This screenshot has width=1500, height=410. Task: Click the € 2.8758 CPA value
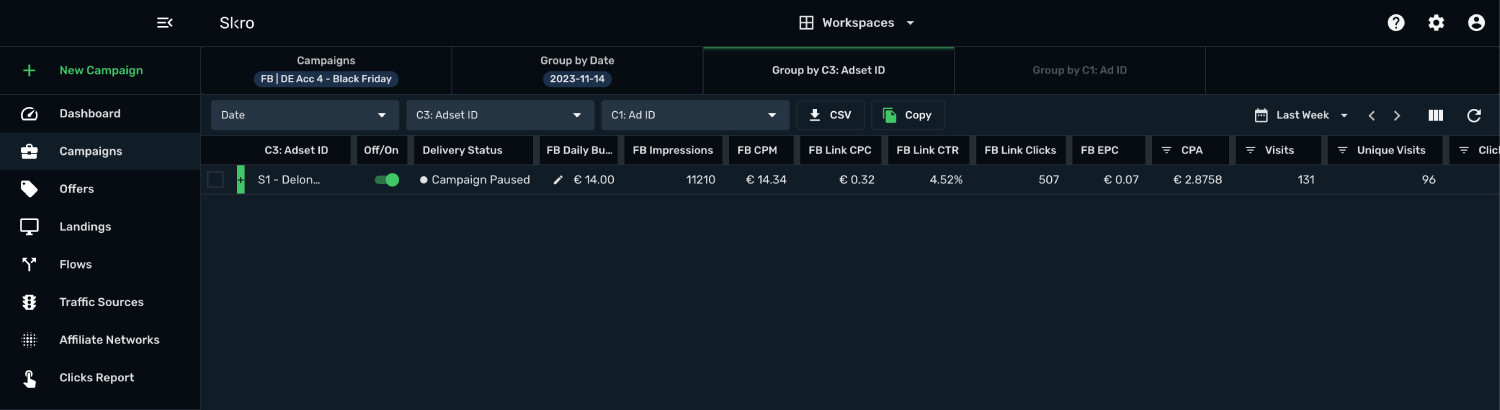pos(1197,180)
